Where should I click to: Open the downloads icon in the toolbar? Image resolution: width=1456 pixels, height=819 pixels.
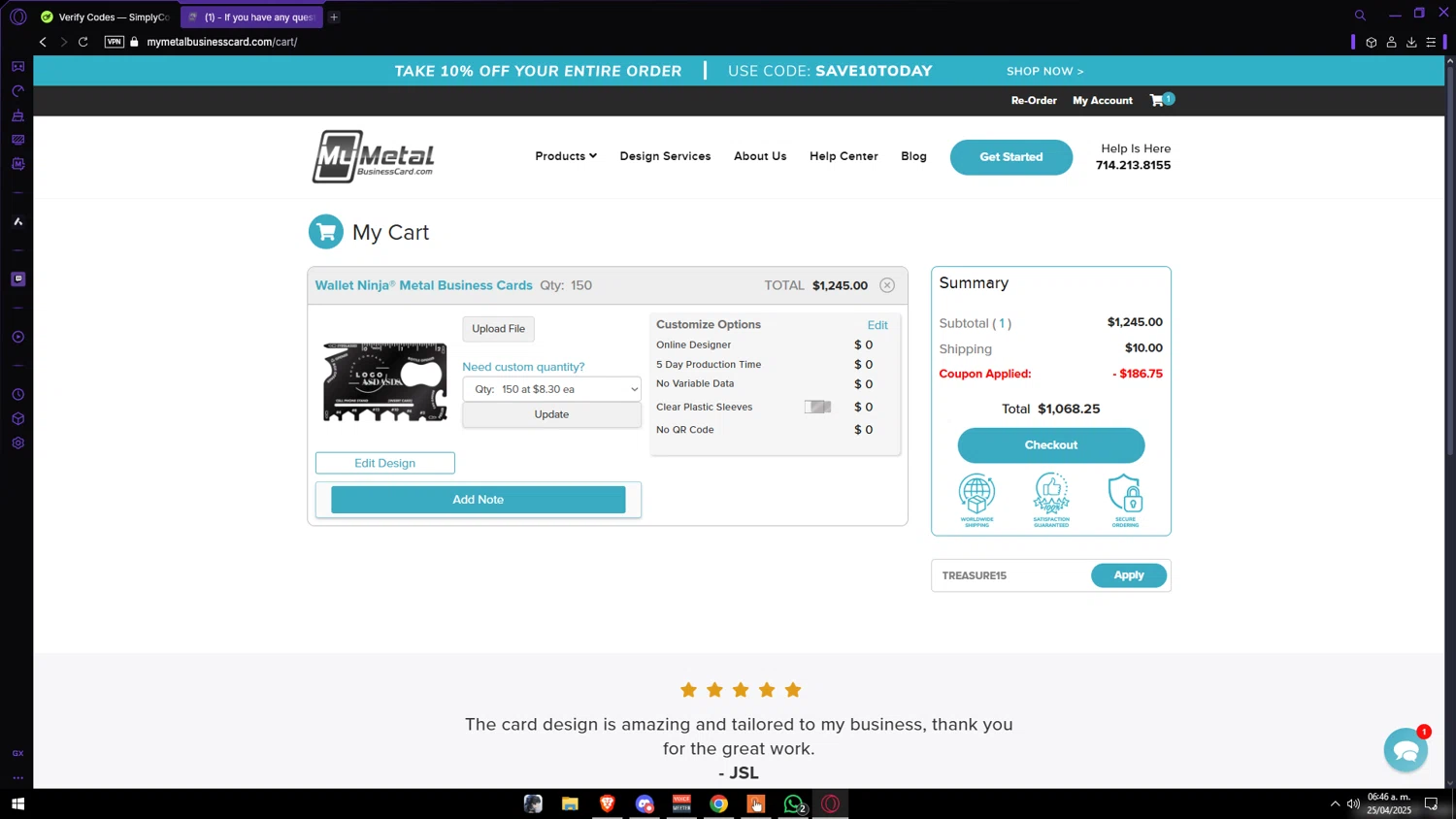coord(1411,42)
